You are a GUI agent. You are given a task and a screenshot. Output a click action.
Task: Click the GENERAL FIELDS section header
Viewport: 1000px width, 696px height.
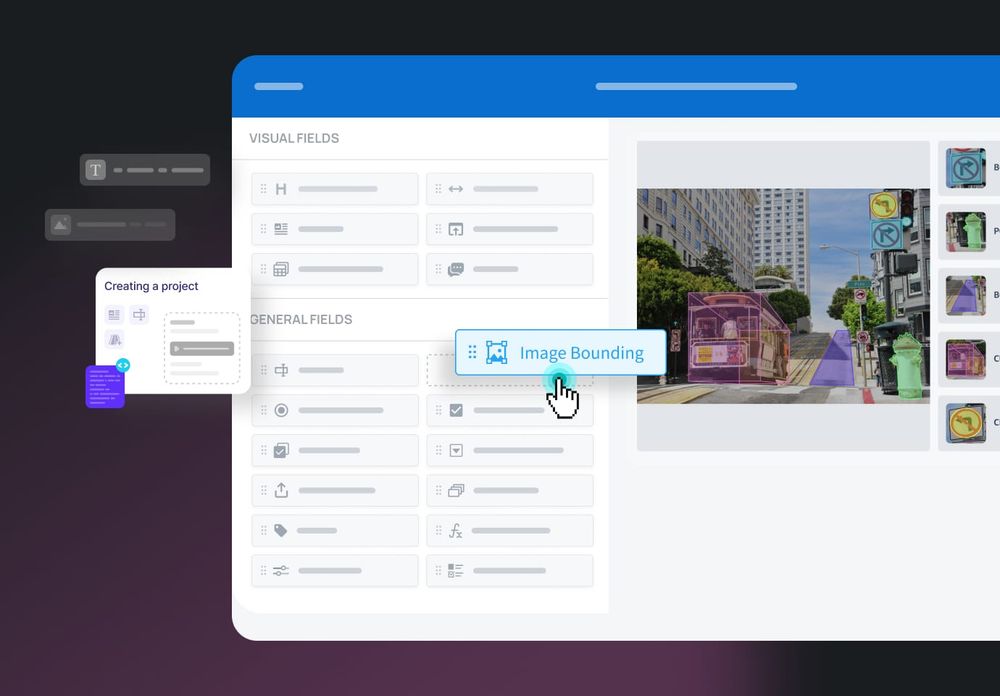(x=301, y=320)
